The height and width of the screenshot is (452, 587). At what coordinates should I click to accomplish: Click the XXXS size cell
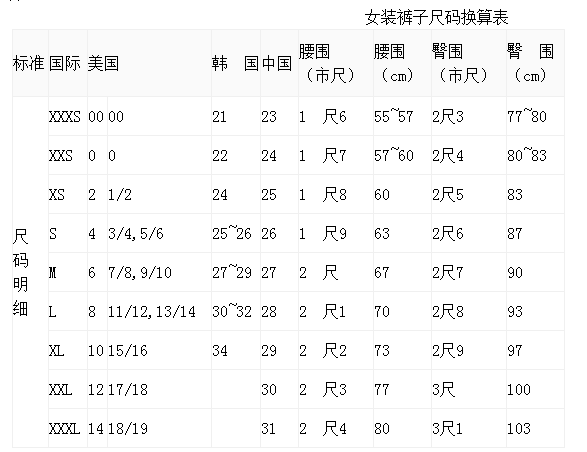pos(65,117)
